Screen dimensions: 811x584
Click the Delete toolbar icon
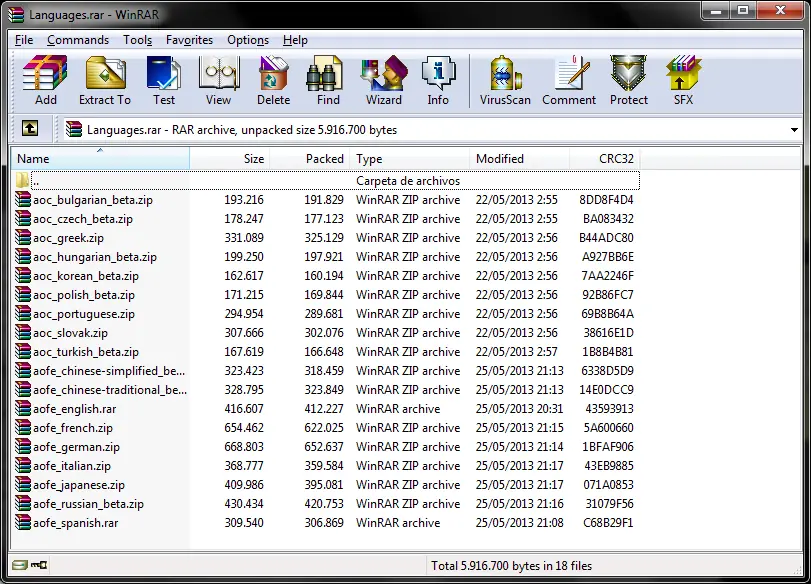pyautogui.click(x=274, y=80)
